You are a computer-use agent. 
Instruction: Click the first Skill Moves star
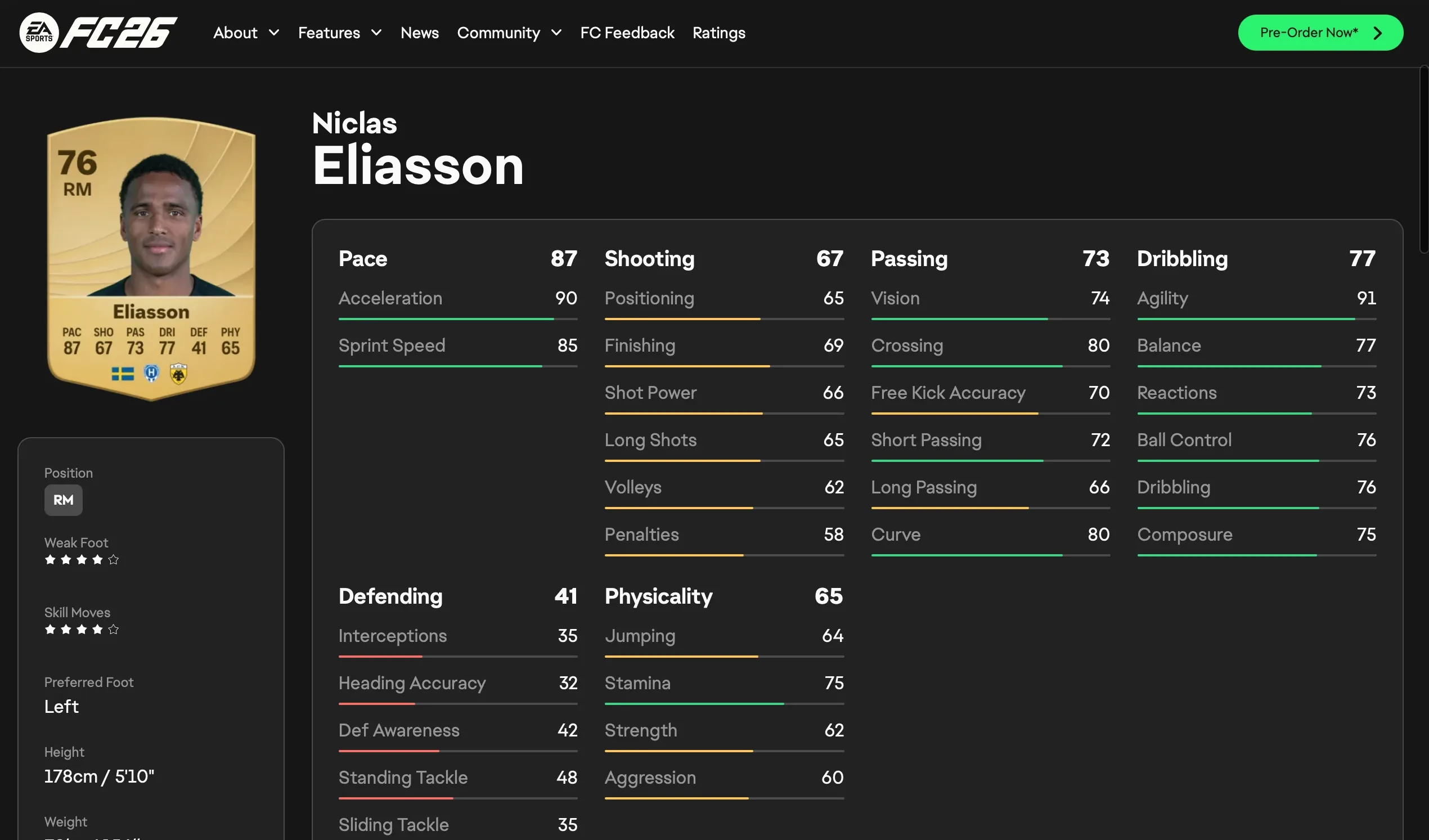pyautogui.click(x=50, y=629)
